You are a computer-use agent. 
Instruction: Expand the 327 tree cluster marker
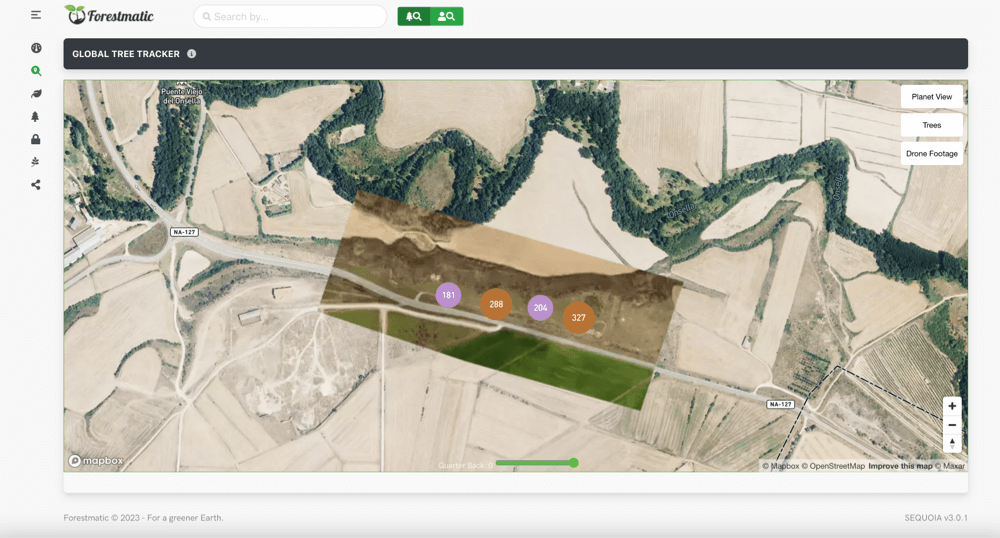point(578,318)
